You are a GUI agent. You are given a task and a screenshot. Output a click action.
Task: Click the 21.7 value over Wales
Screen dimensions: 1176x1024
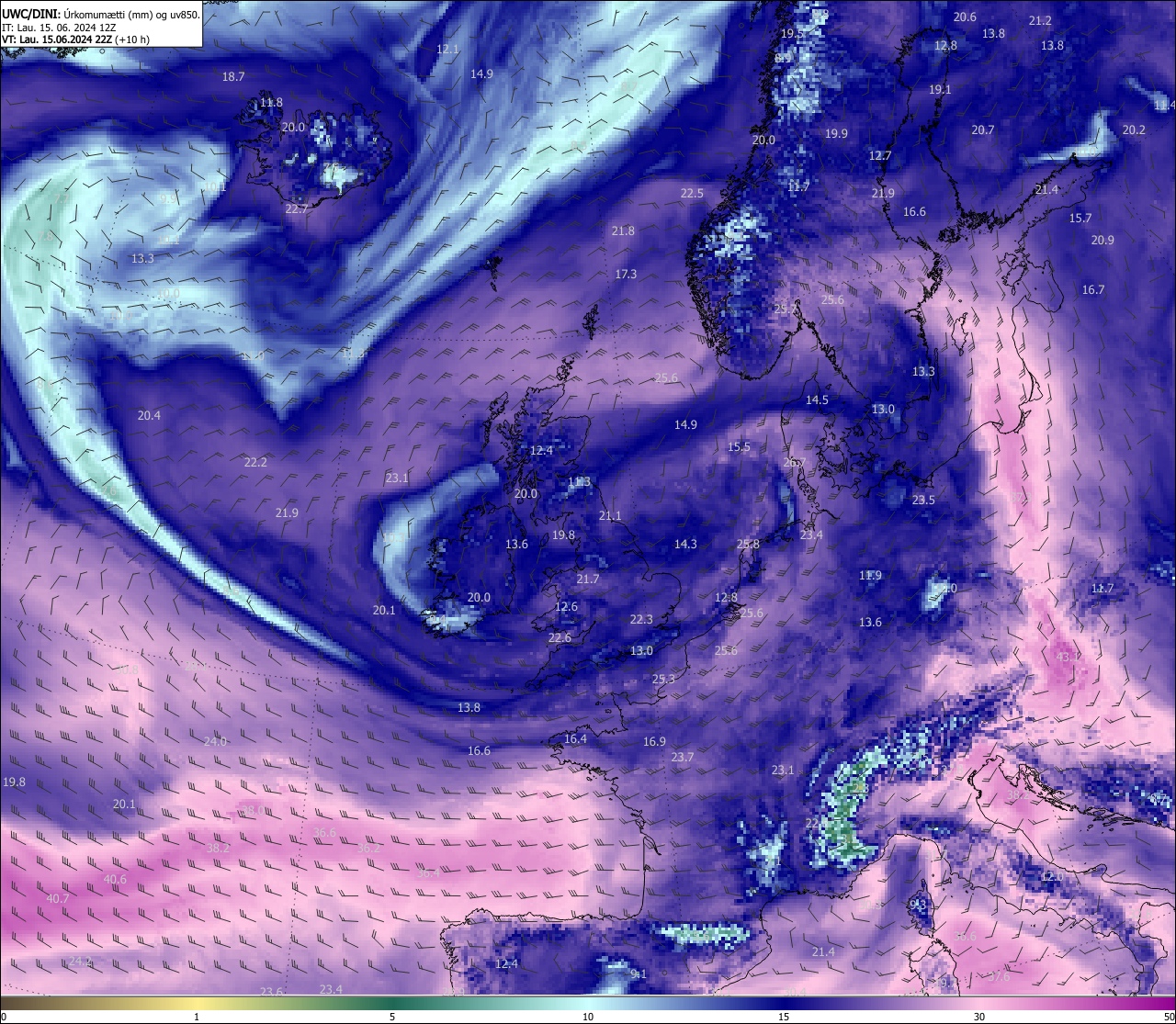click(x=587, y=580)
